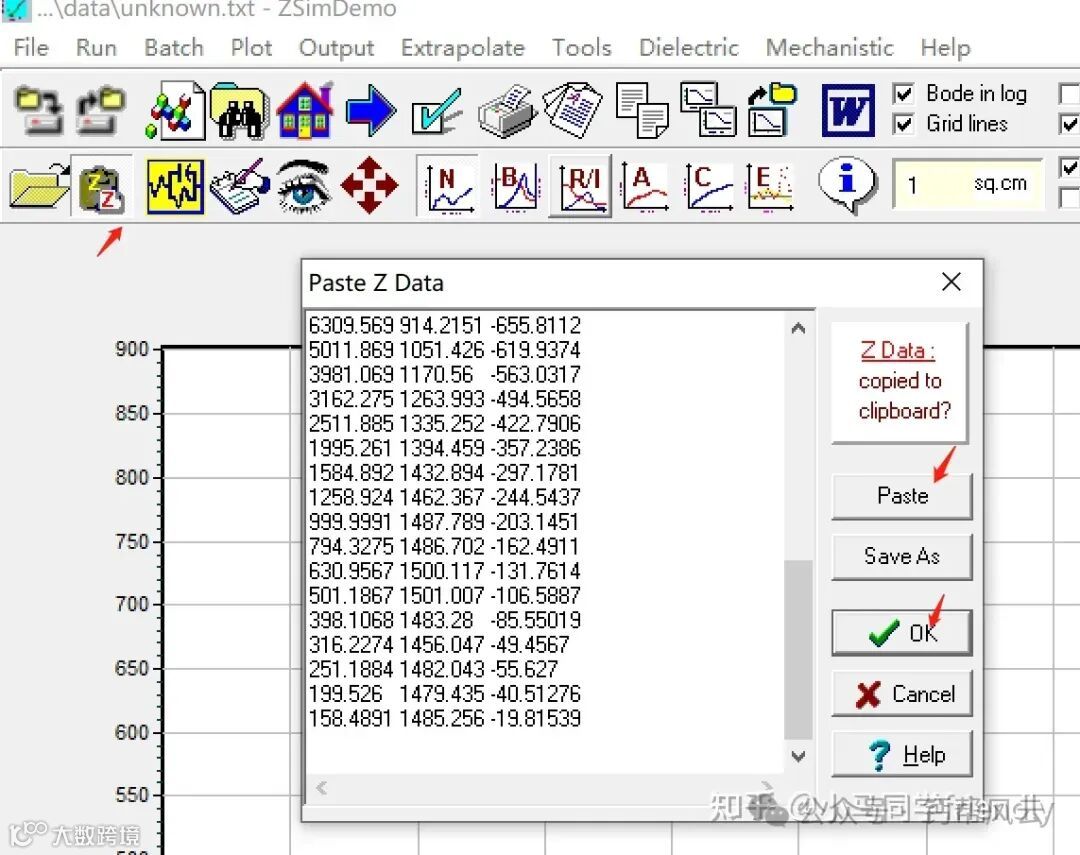Click the binoculars search icon
1080x855 pixels.
(x=238, y=111)
